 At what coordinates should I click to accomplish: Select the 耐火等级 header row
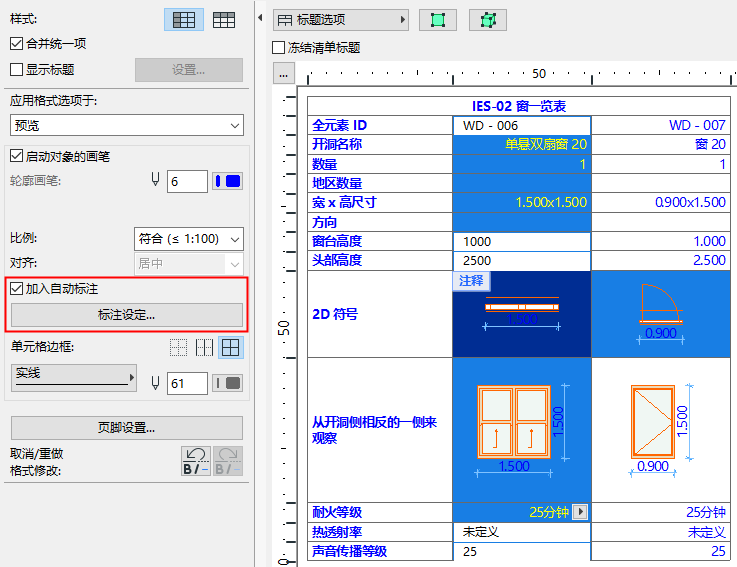coord(380,512)
